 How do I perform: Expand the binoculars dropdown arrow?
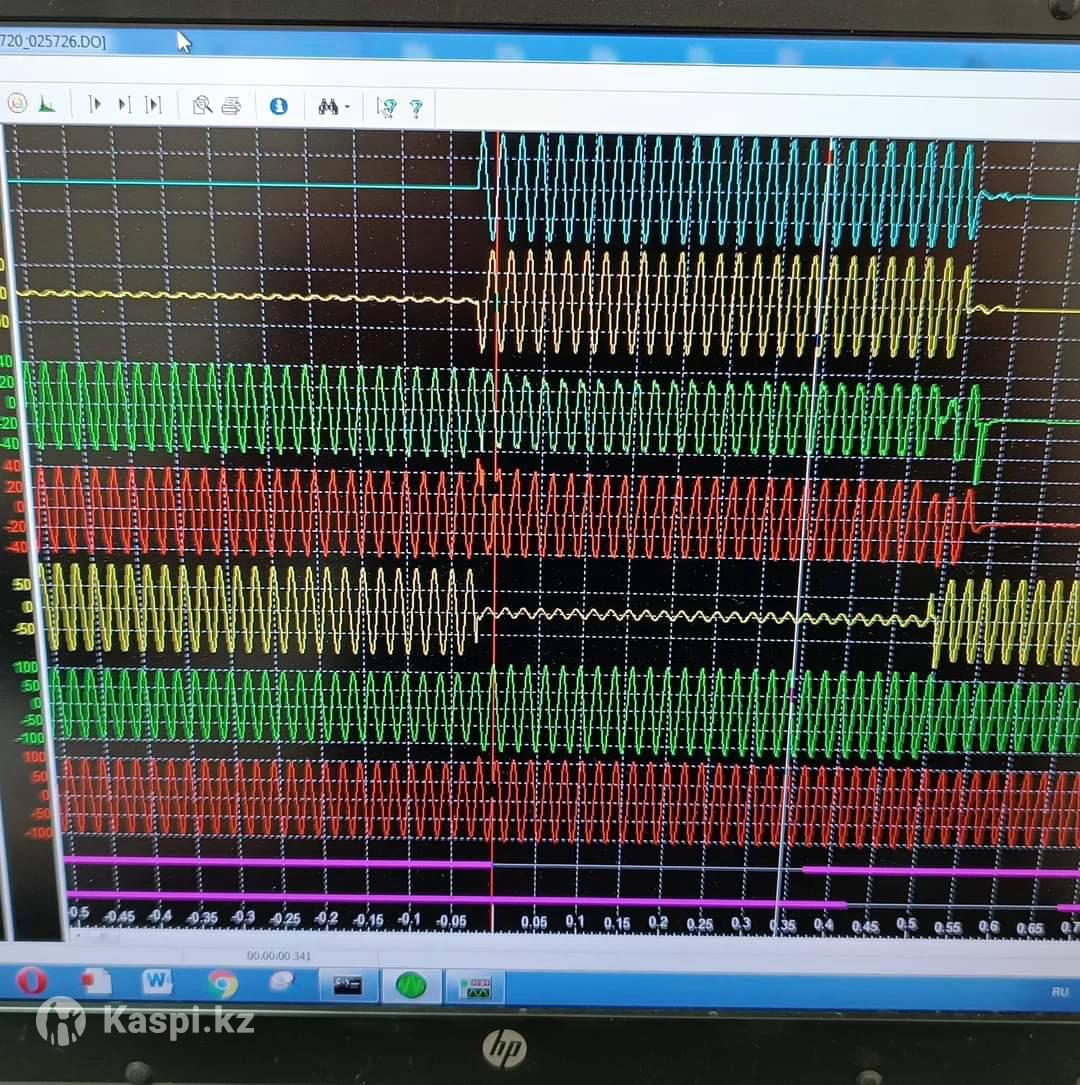tap(347, 107)
